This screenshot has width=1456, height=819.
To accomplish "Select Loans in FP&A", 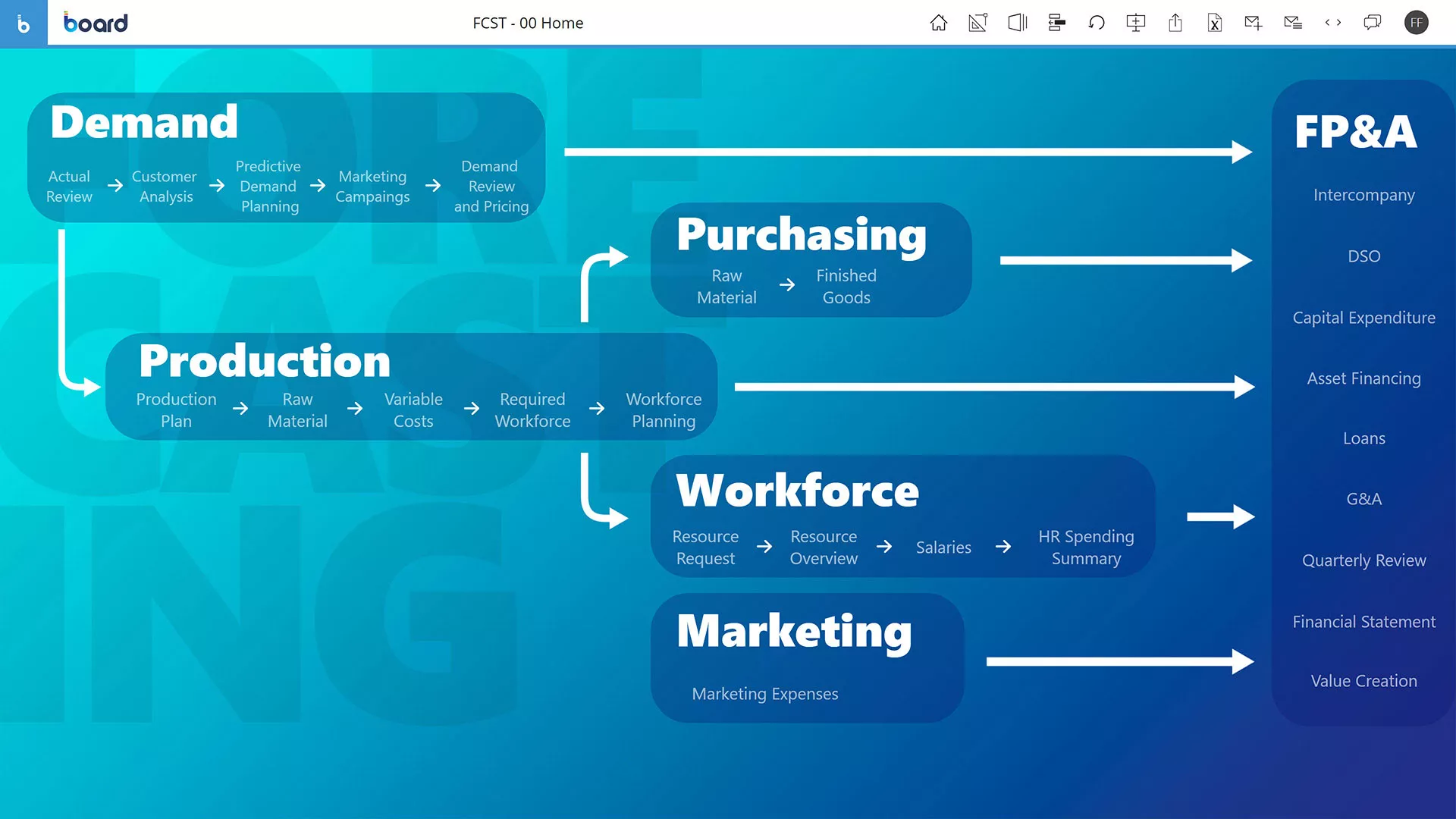I will pyautogui.click(x=1363, y=438).
